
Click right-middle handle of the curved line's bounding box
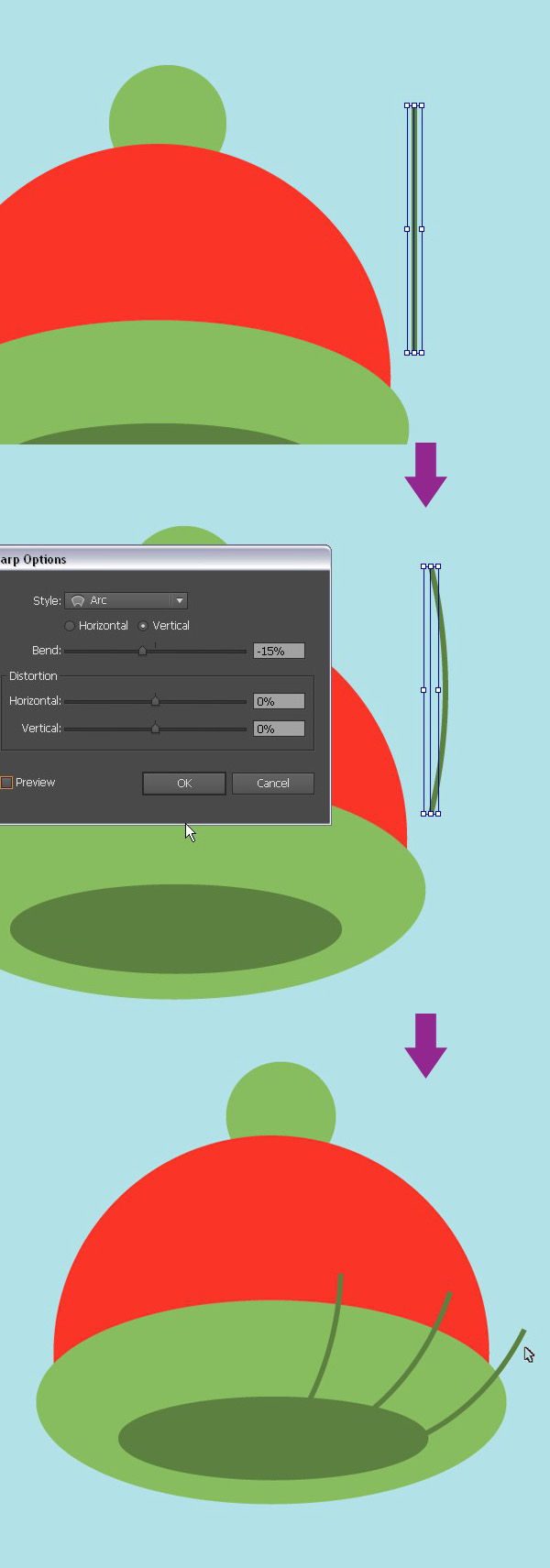click(x=438, y=689)
